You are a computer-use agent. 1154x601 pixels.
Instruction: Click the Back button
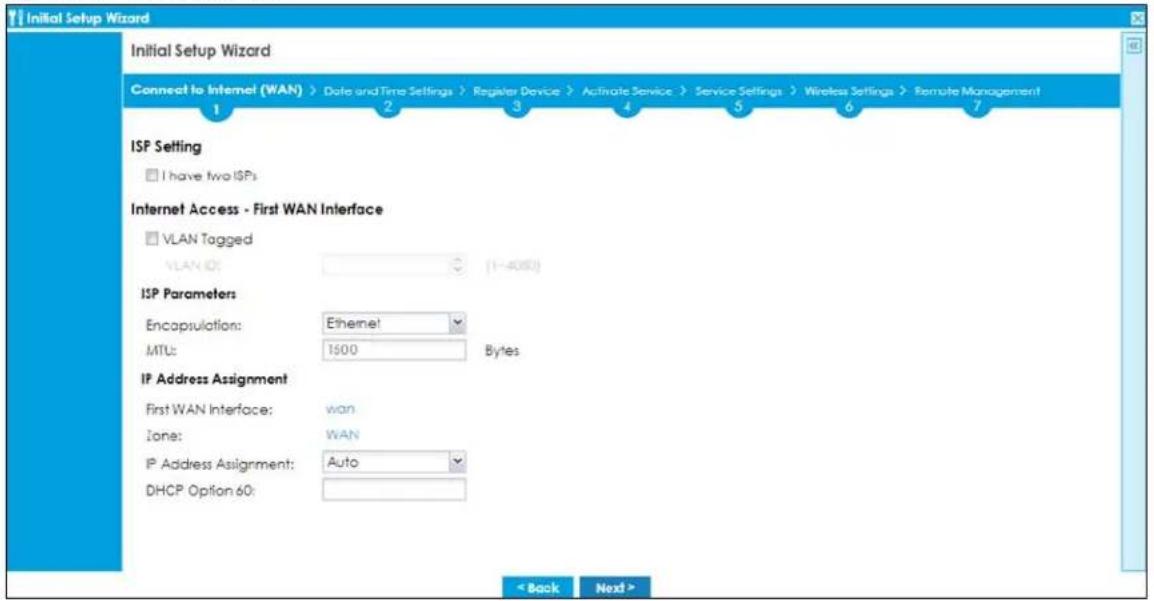[537, 588]
